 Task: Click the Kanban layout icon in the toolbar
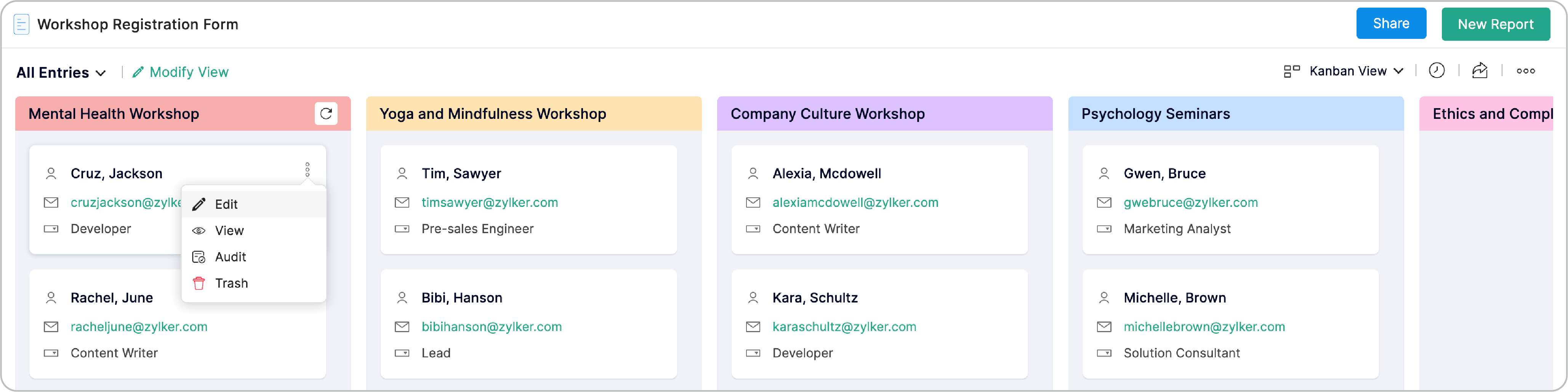(x=1292, y=70)
